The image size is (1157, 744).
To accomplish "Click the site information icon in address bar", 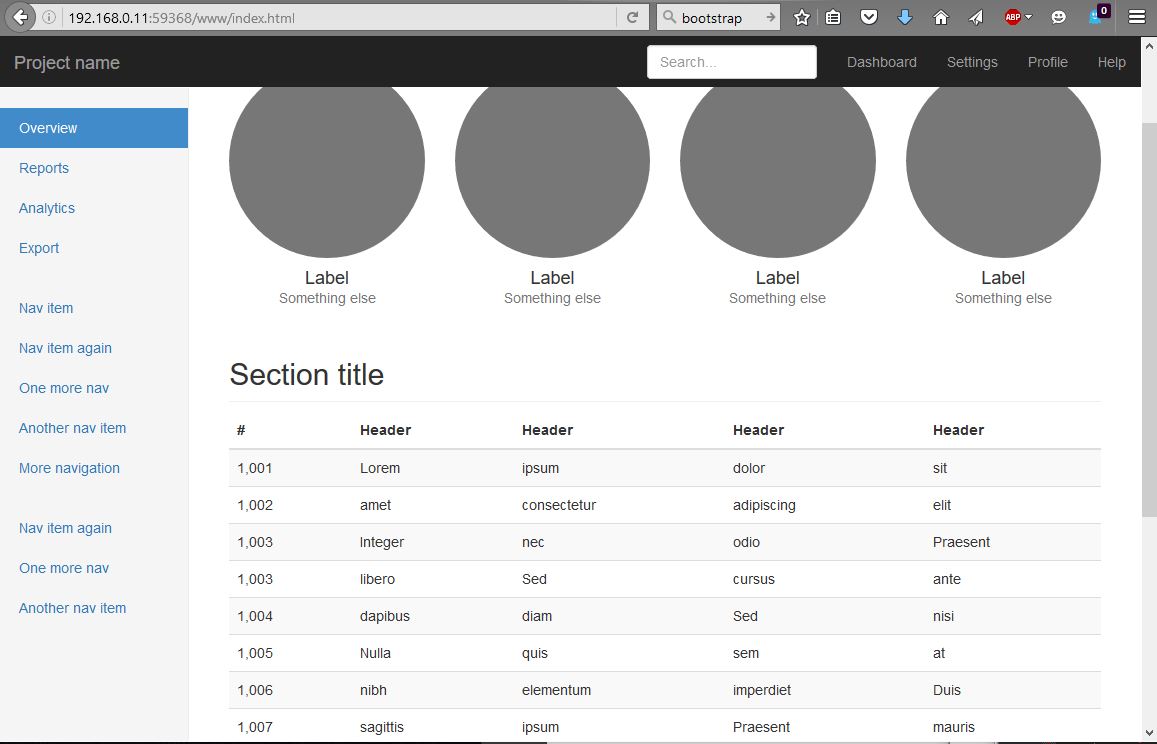I will click(50, 18).
